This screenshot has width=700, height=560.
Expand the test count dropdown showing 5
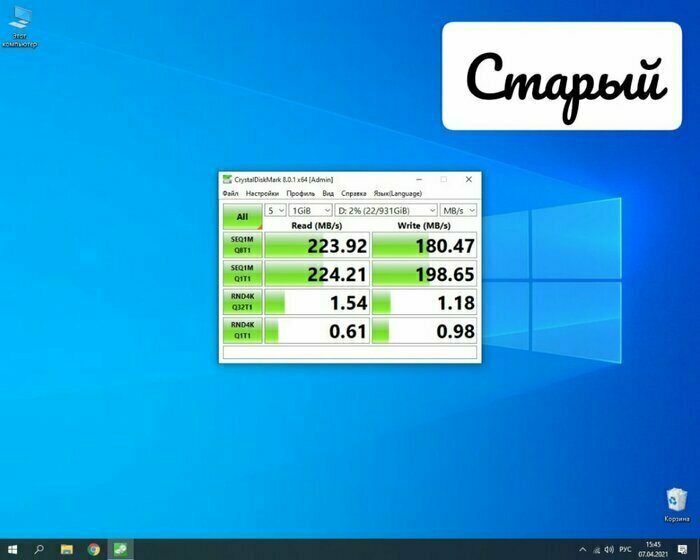(275, 211)
